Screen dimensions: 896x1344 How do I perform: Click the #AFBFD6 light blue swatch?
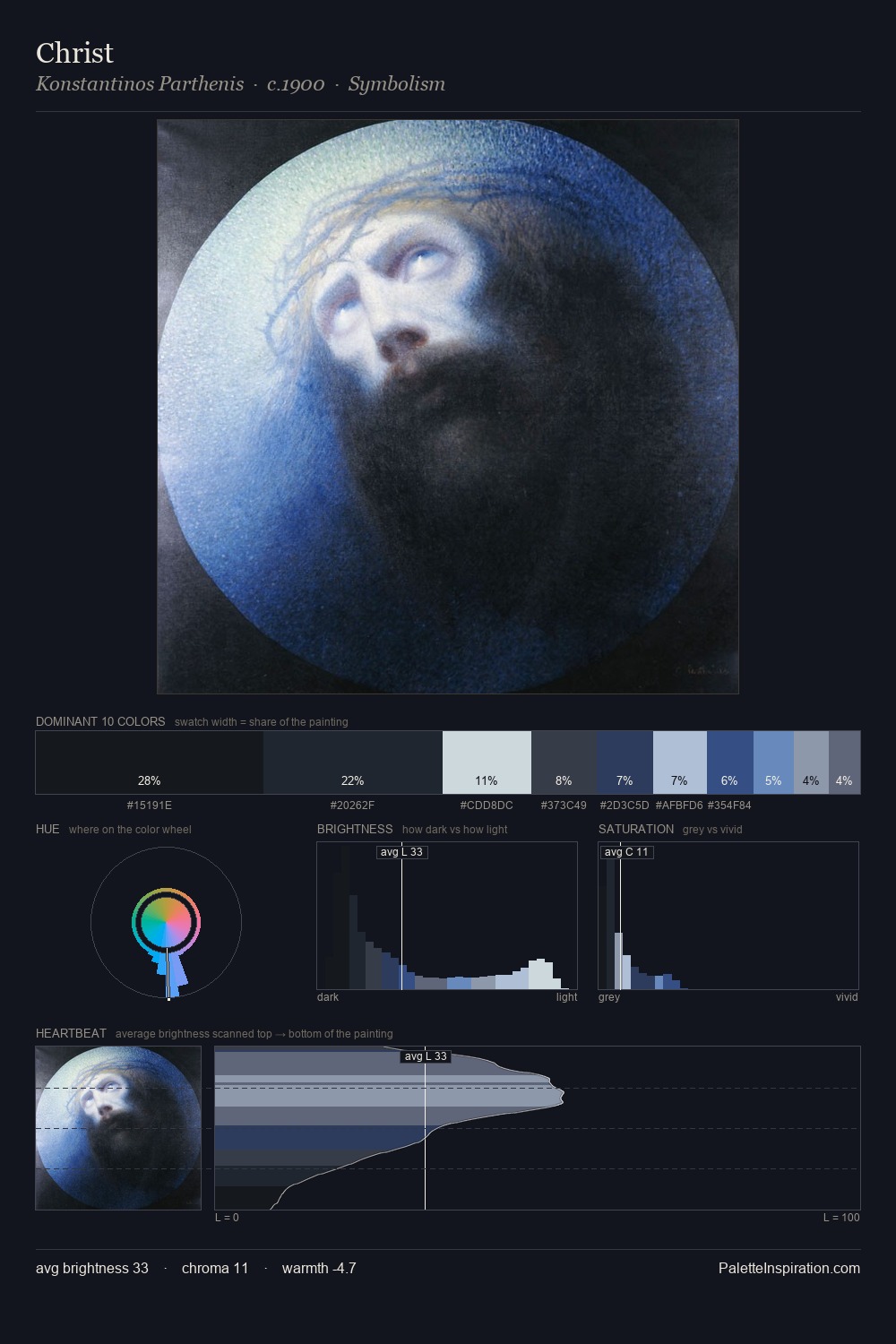(680, 762)
